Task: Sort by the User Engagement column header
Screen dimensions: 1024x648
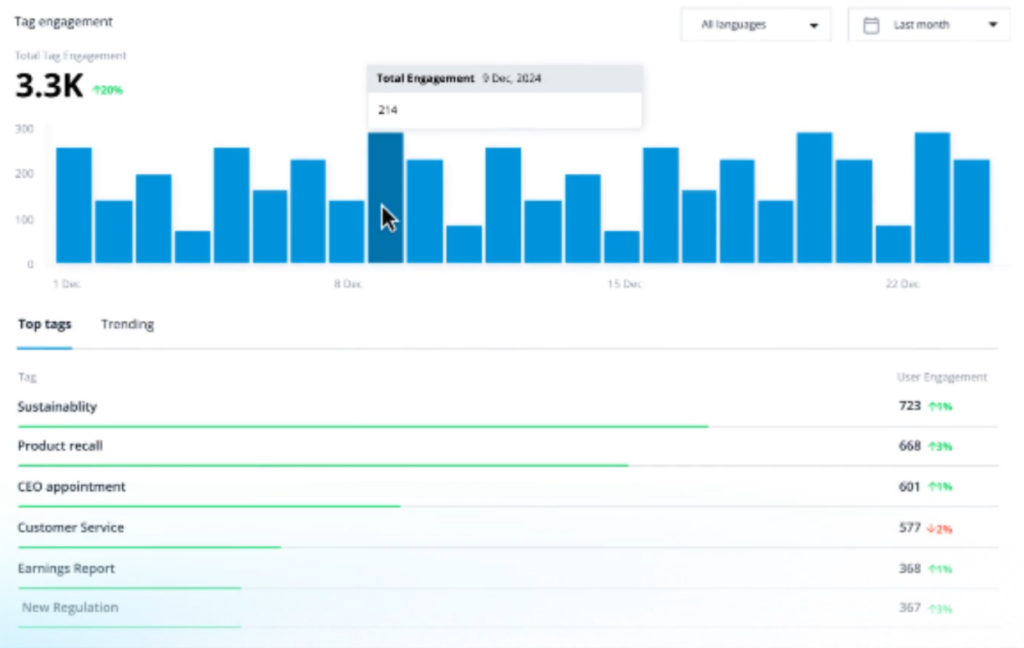Action: tap(941, 377)
